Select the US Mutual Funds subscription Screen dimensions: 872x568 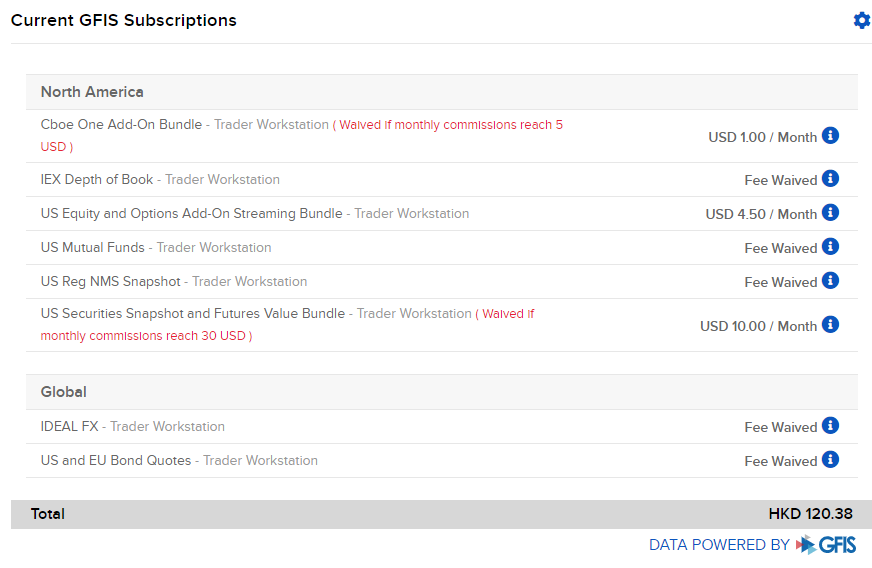coord(93,248)
